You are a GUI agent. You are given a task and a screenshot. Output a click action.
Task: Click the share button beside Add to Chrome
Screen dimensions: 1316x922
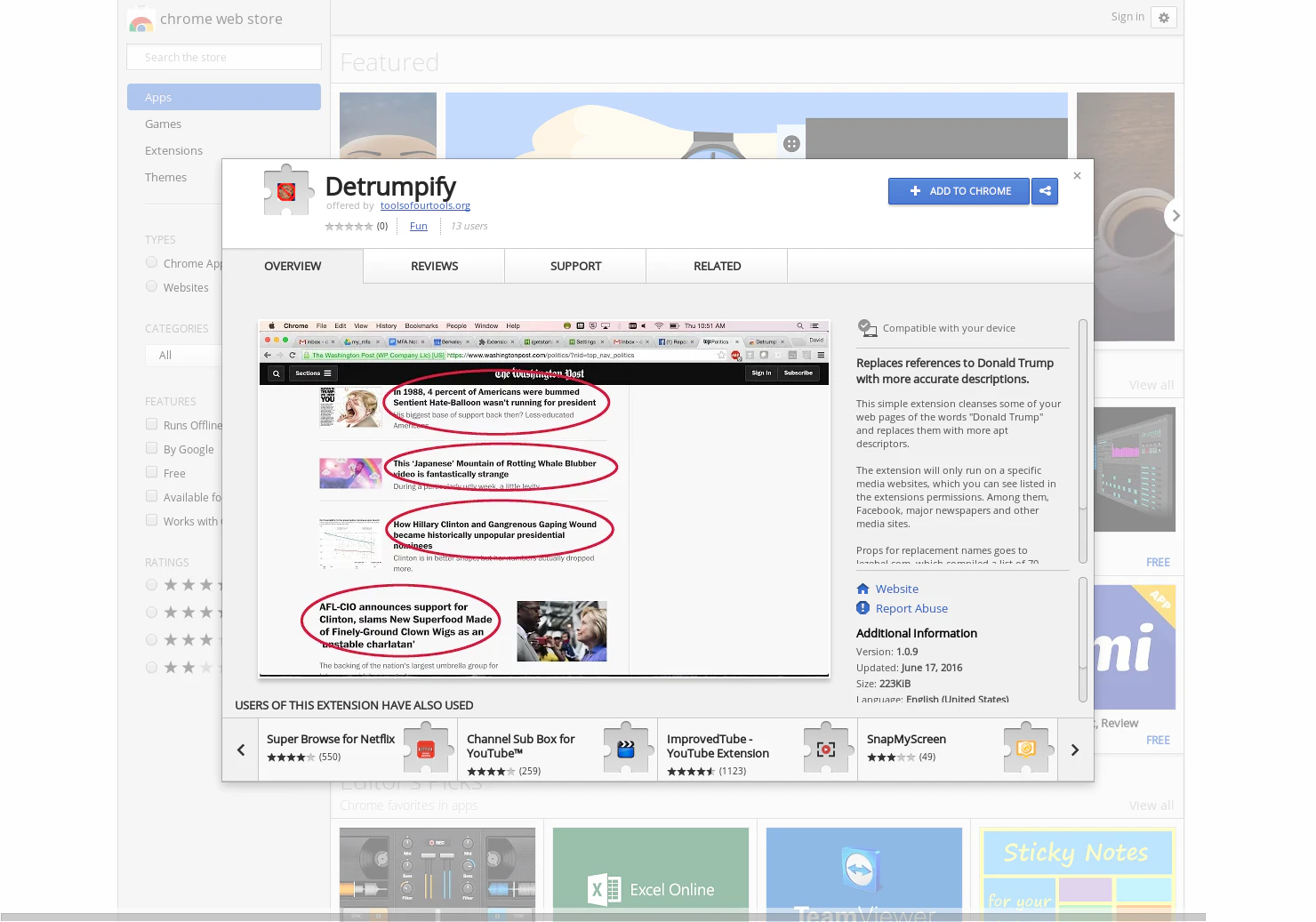tap(1045, 191)
